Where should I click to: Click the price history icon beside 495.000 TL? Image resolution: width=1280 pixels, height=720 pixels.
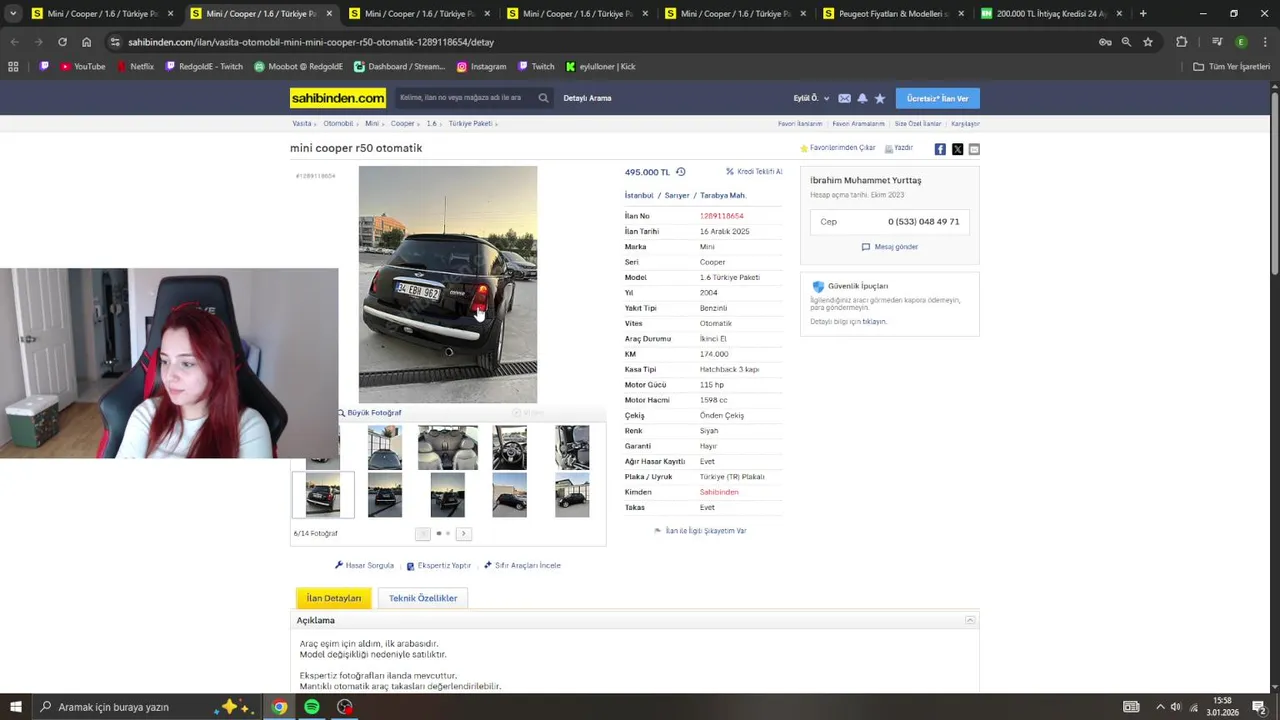pos(680,172)
